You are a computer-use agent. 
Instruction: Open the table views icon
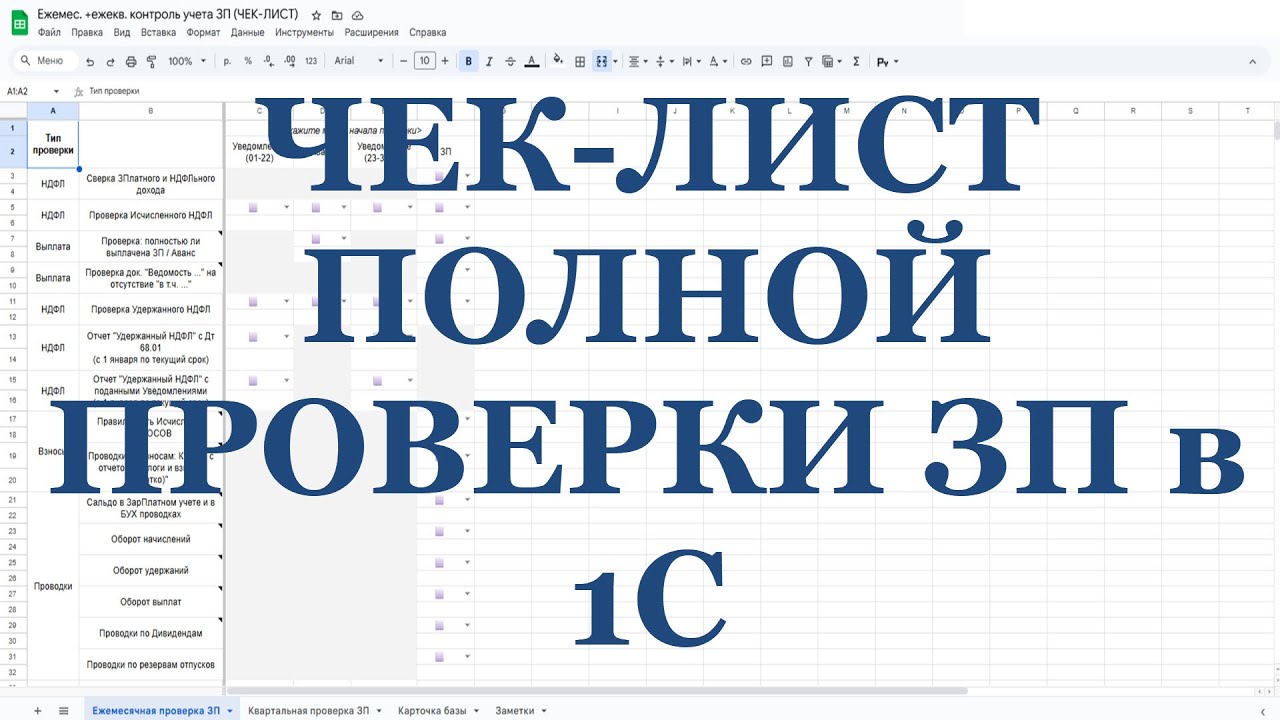pos(830,61)
